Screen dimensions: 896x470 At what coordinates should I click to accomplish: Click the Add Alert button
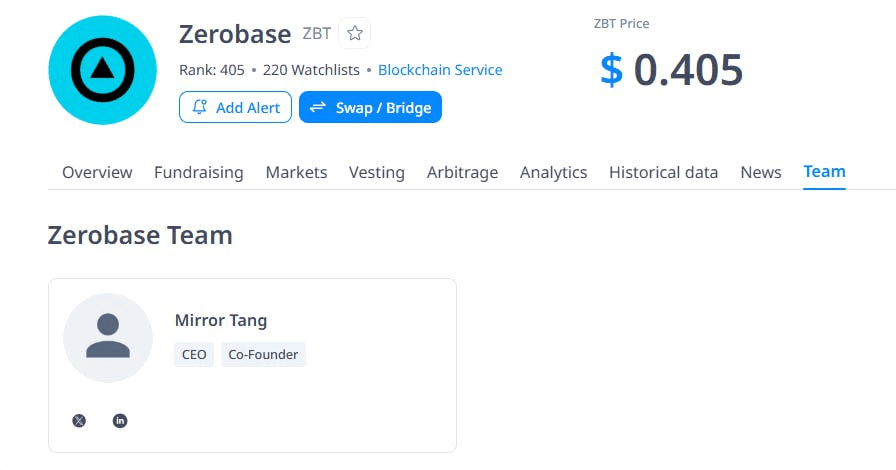pyautogui.click(x=235, y=107)
